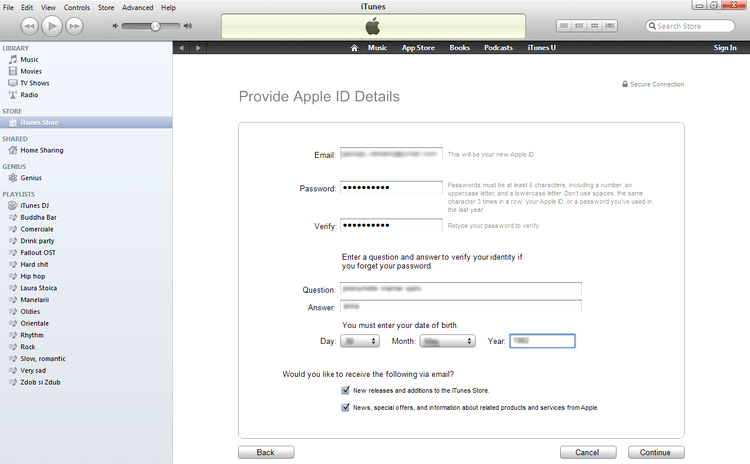Image resolution: width=750 pixels, height=464 pixels.
Task: Switch to App Store tab
Action: click(x=419, y=48)
